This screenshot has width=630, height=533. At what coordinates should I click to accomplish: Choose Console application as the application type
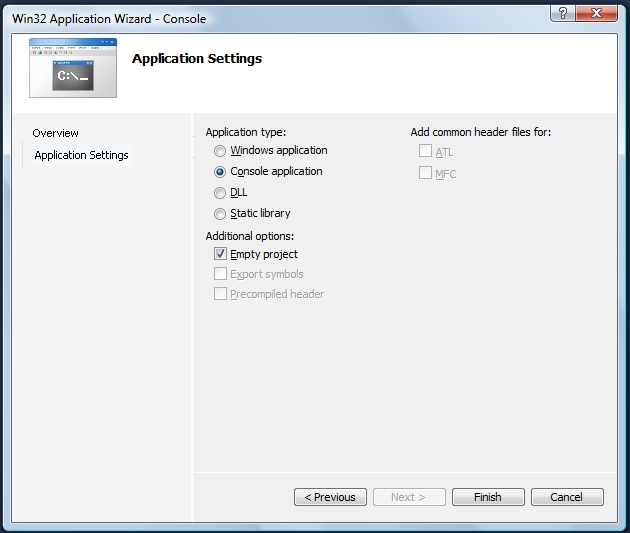click(220, 172)
